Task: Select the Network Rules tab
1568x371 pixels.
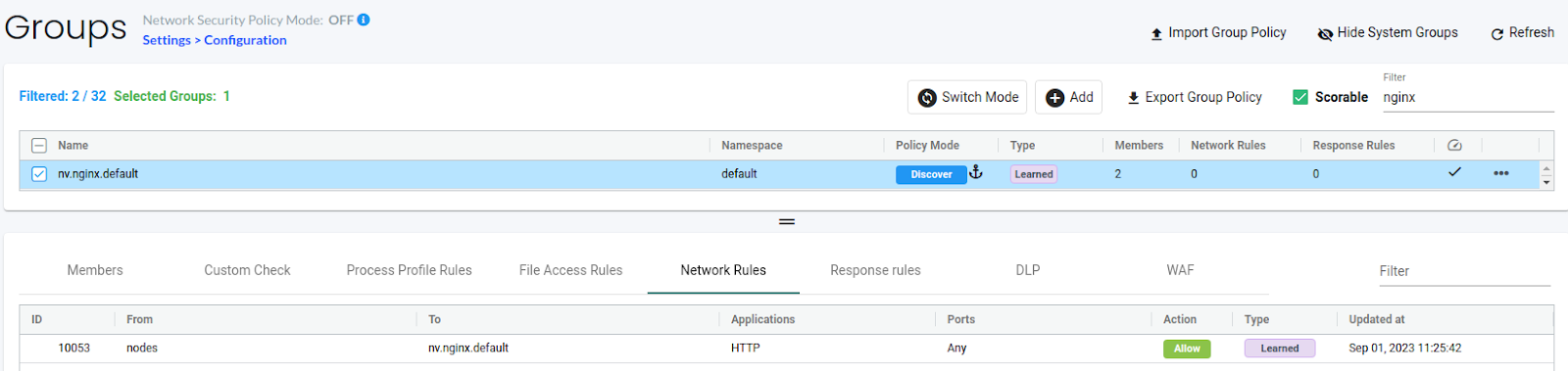Action: [x=723, y=270]
